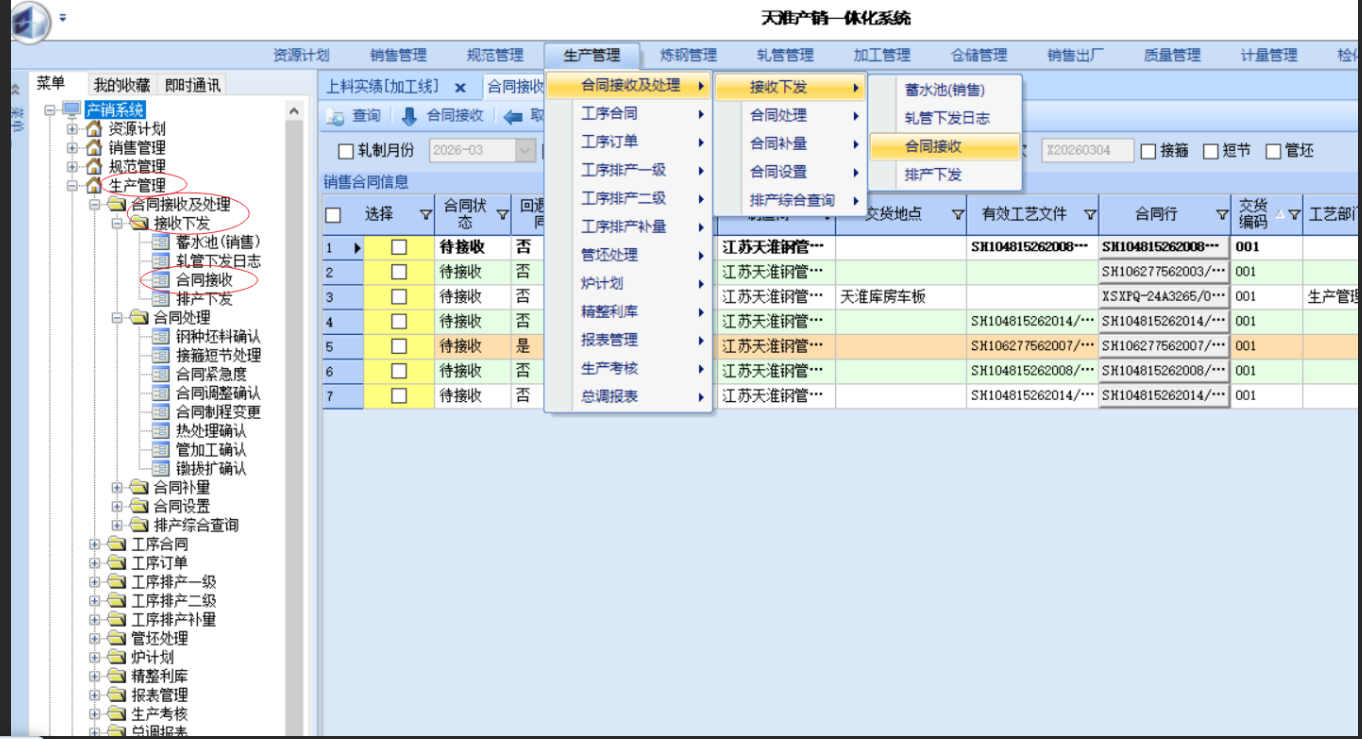Click the filter icon on 选择 column
This screenshot has width=1362, height=739.
pos(425,214)
